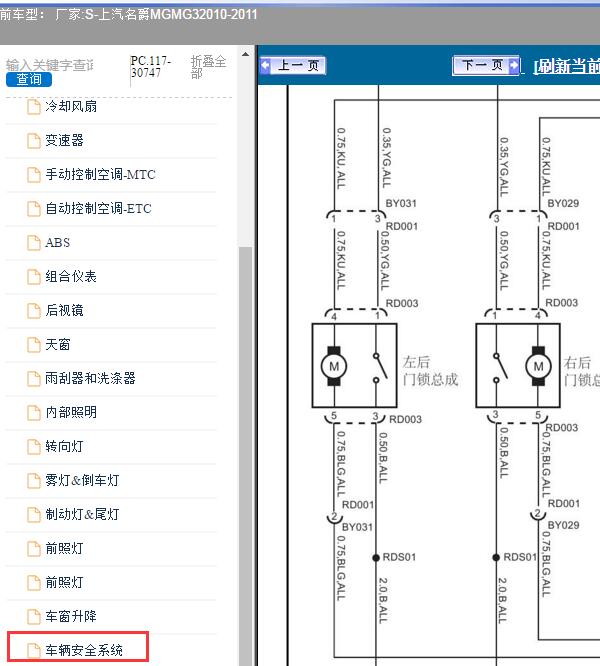
Task: Click the document icon beside 组合仪表
Action: point(34,277)
